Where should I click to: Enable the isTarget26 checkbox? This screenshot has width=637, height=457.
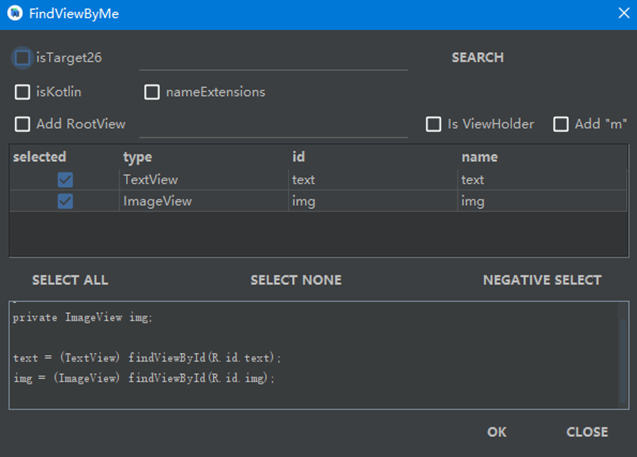coord(22,58)
